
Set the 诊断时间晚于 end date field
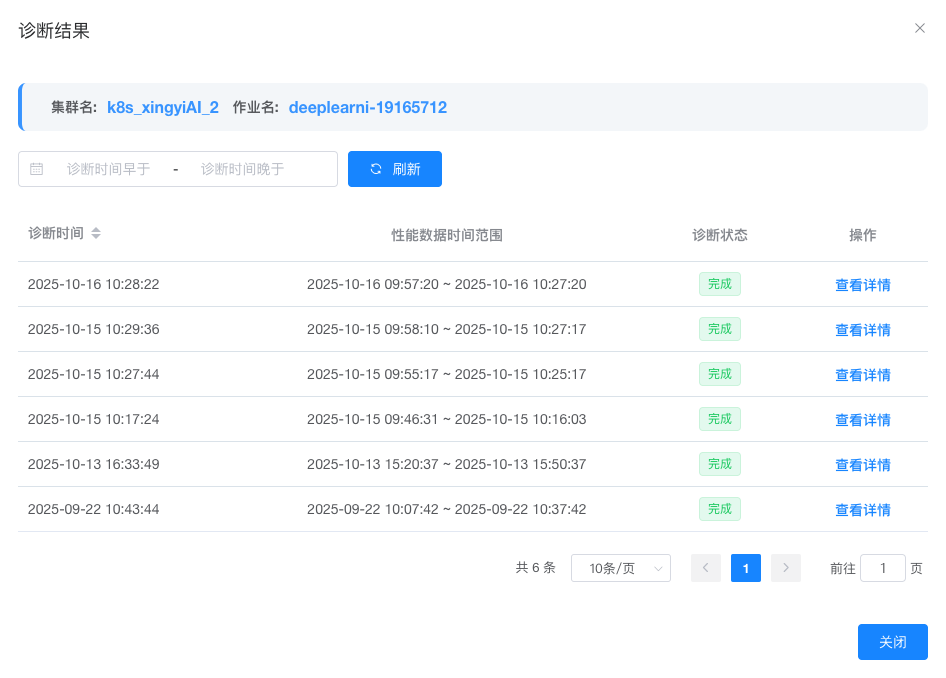pyautogui.click(x=243, y=169)
